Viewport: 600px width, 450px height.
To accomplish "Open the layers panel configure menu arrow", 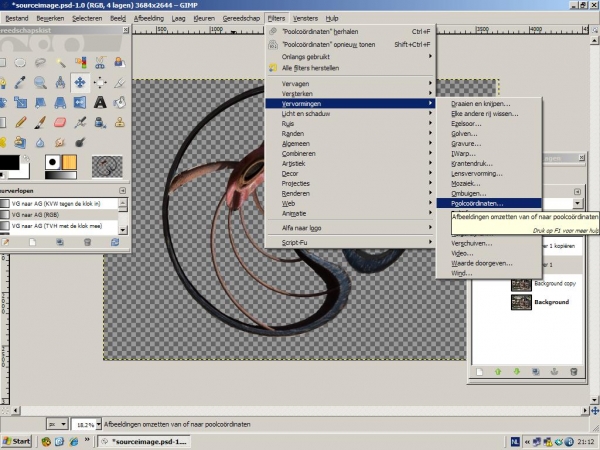I will [577, 191].
